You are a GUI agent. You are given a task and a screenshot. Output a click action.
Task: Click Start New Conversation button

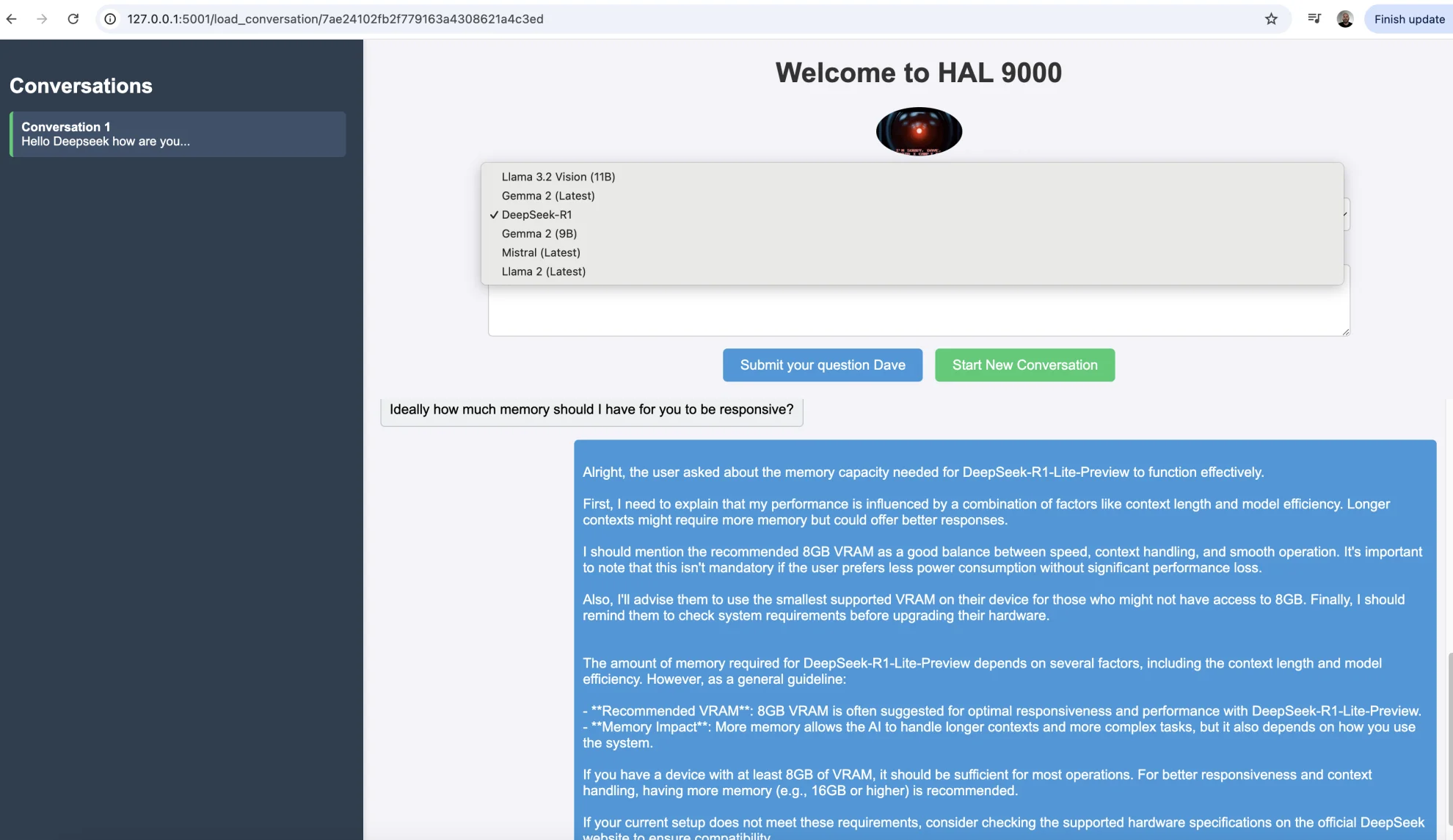tap(1024, 365)
